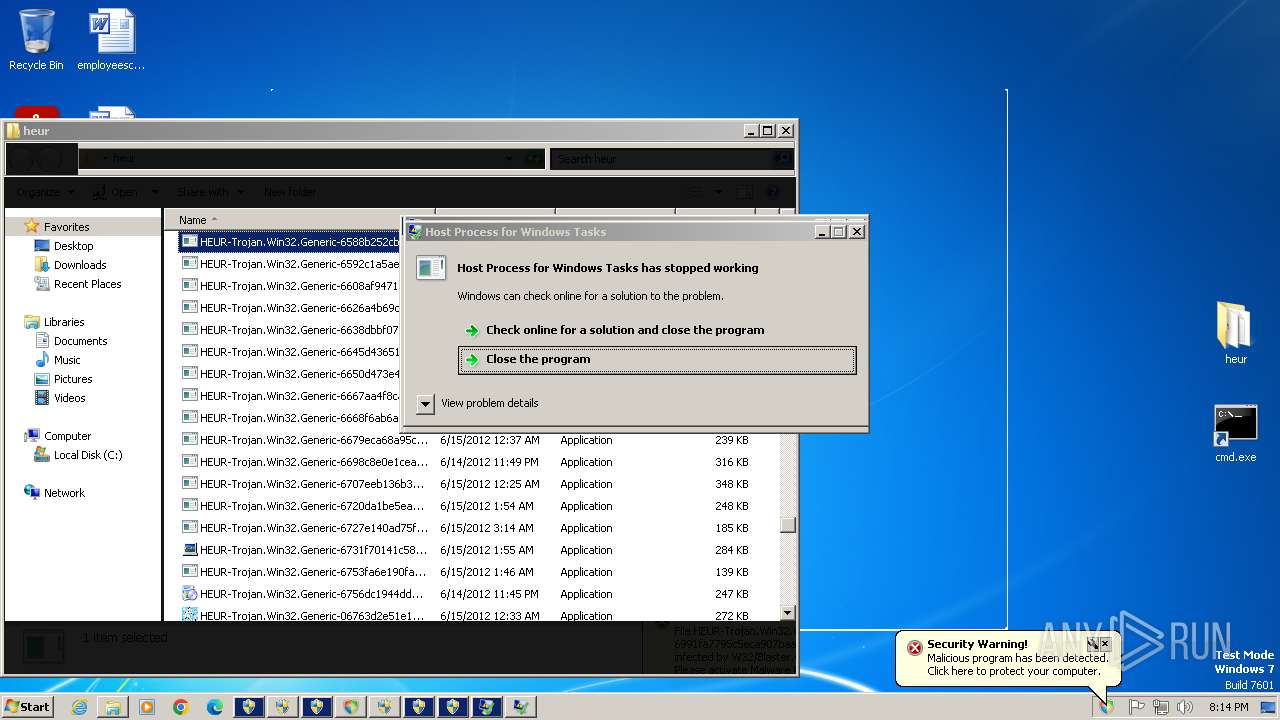Select Network in the navigation pane
This screenshot has width=1280, height=720.
pyautogui.click(x=64, y=493)
